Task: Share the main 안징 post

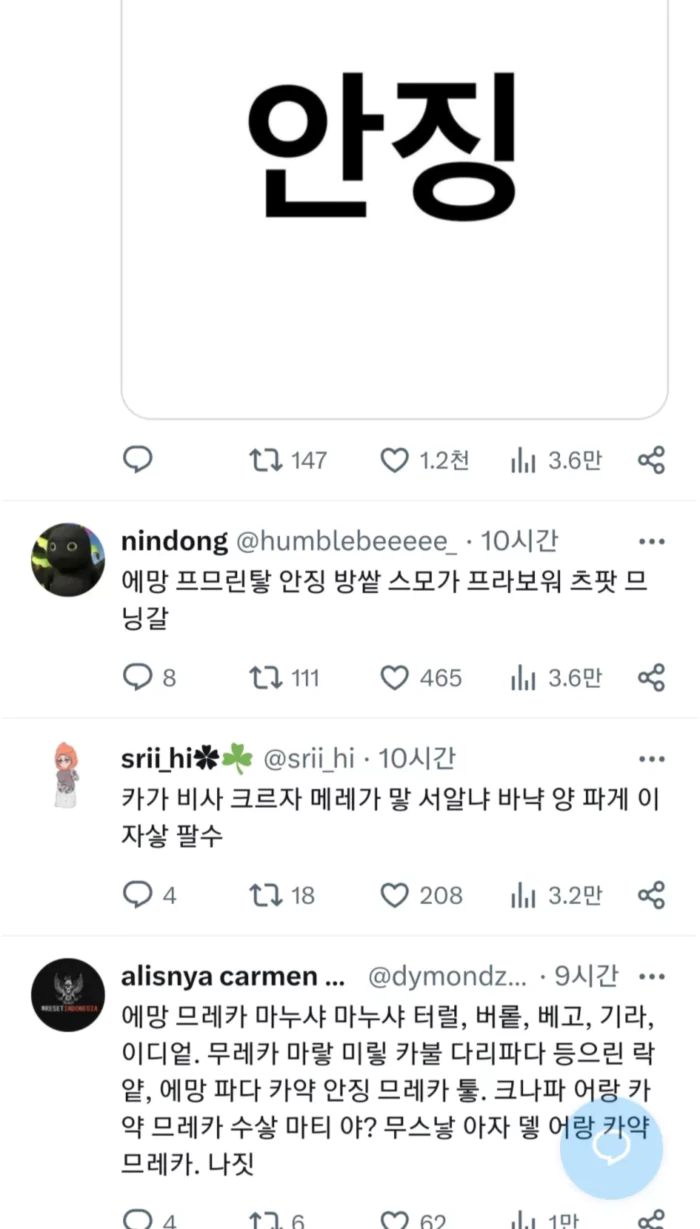Action: pyautogui.click(x=651, y=460)
